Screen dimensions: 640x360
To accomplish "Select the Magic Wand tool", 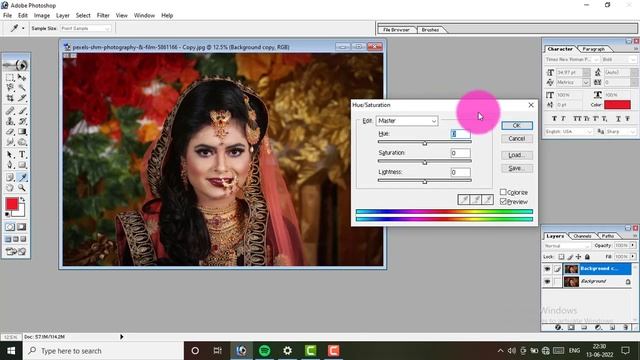I will pyautogui.click(x=22, y=88).
